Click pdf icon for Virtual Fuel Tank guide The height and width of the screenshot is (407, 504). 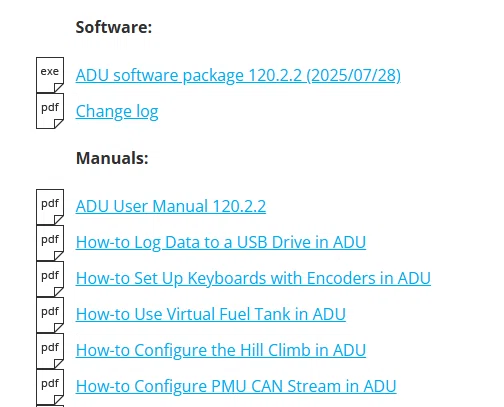click(50, 315)
